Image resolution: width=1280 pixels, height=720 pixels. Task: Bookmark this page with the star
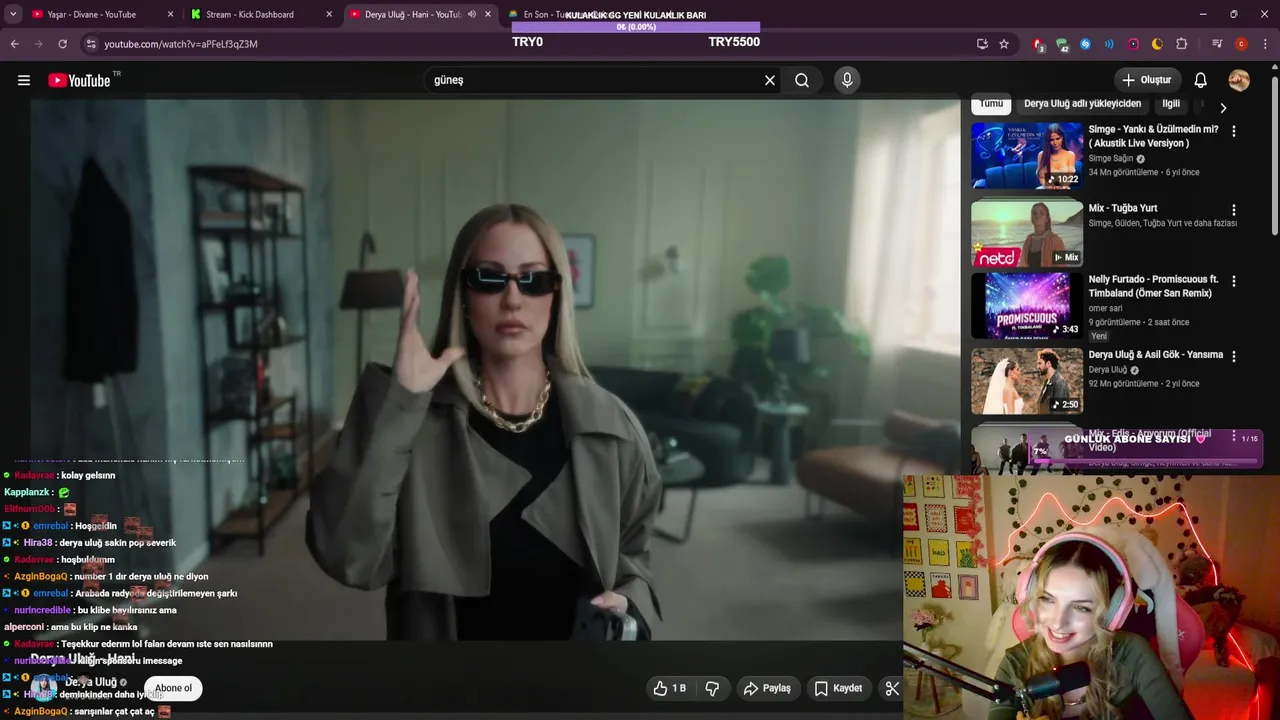click(x=1004, y=44)
